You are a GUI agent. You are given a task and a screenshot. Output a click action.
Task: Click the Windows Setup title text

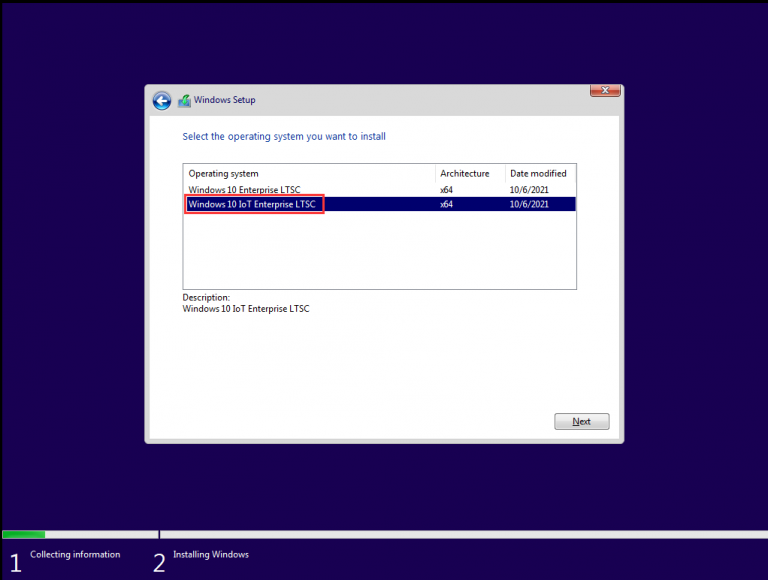click(224, 100)
